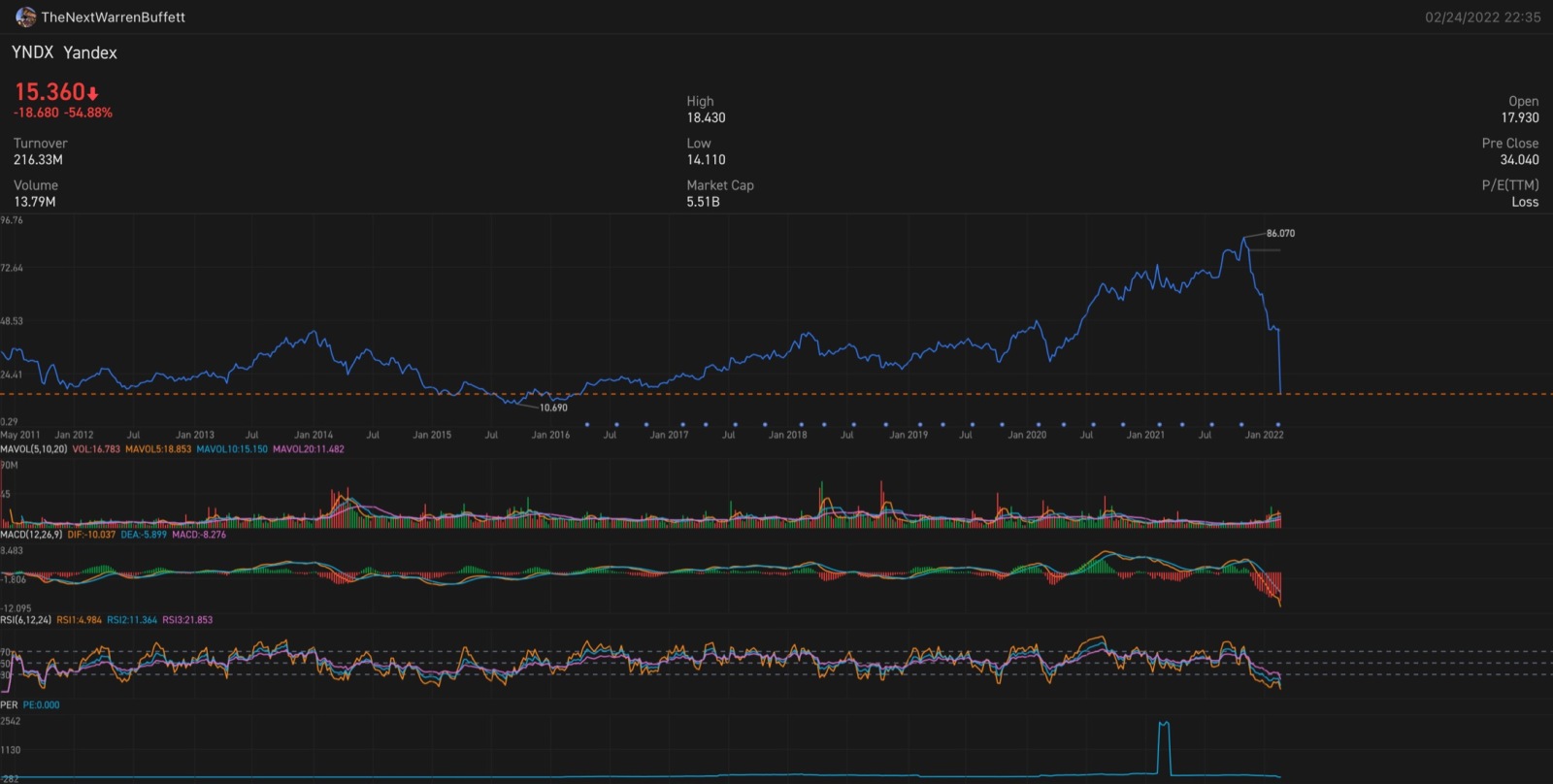Image resolution: width=1553 pixels, height=784 pixels.
Task: Click the Jan 2018 date axis label
Action: click(788, 435)
